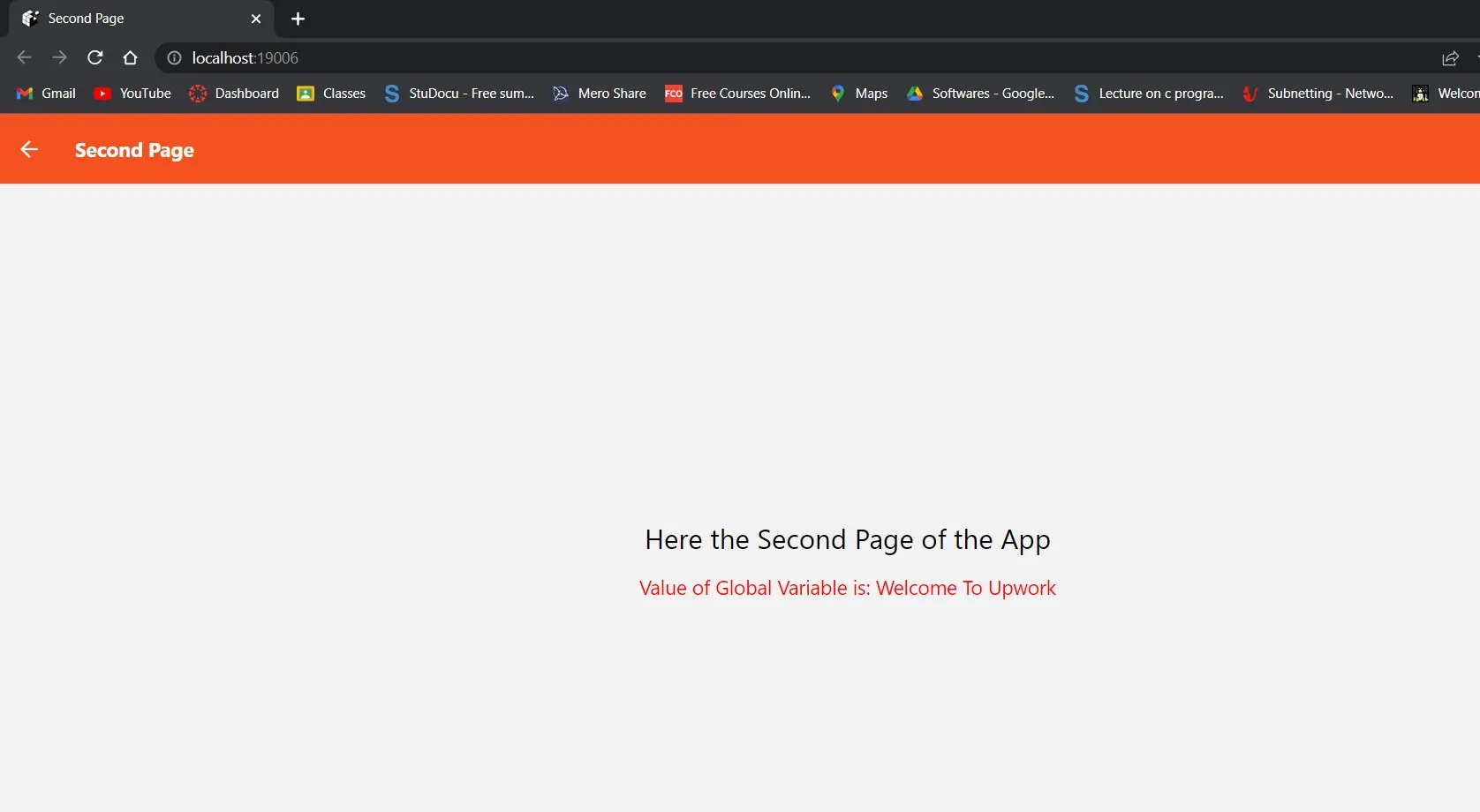Go back using the app header arrow
This screenshot has height=812, width=1480.
(x=29, y=149)
